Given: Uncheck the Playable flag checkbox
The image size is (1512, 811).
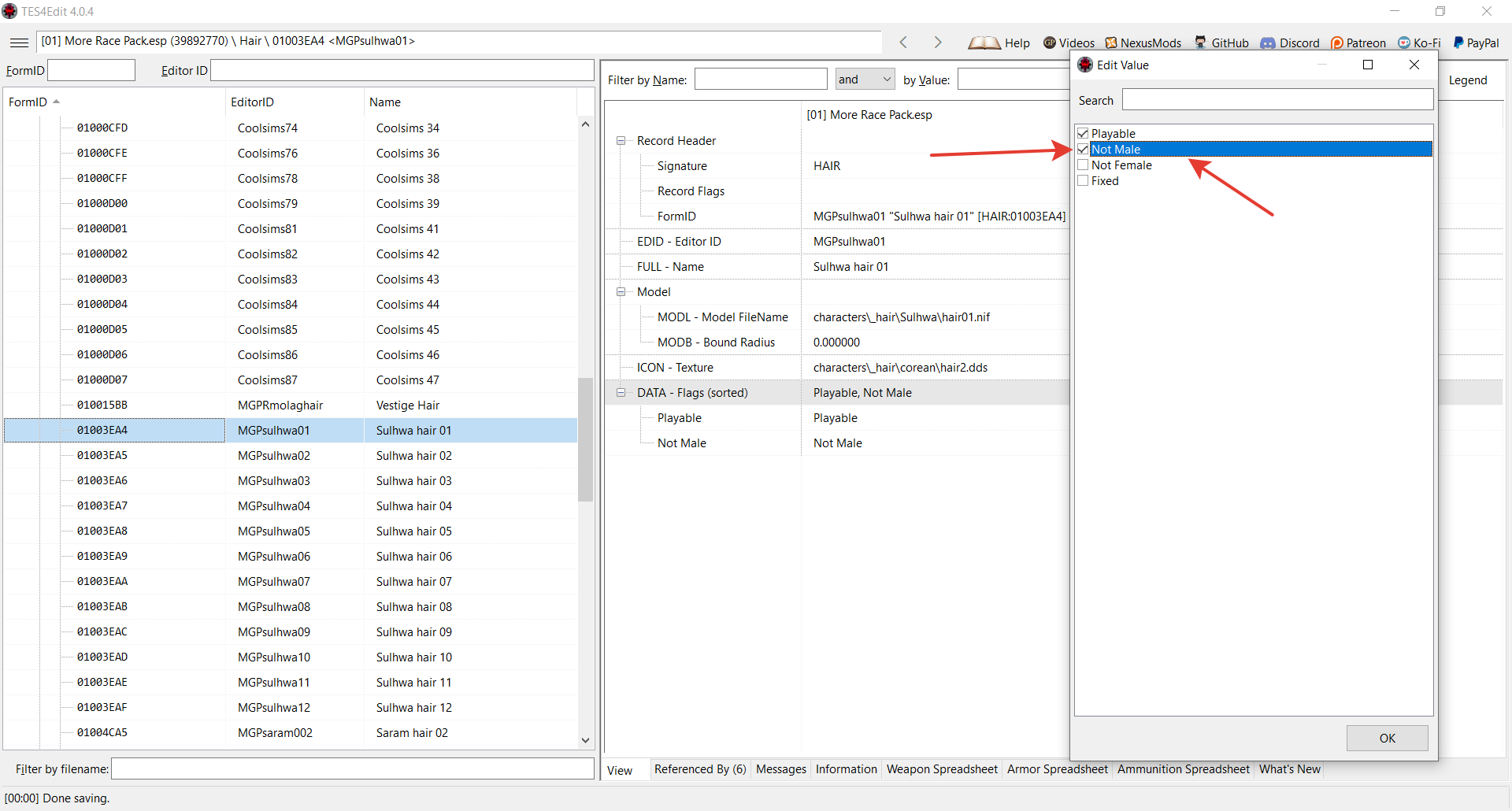Looking at the screenshot, I should coord(1084,134).
